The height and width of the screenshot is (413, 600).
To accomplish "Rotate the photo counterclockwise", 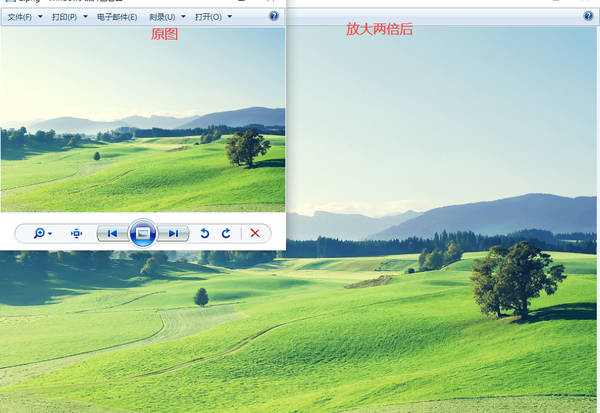I will click(x=205, y=233).
